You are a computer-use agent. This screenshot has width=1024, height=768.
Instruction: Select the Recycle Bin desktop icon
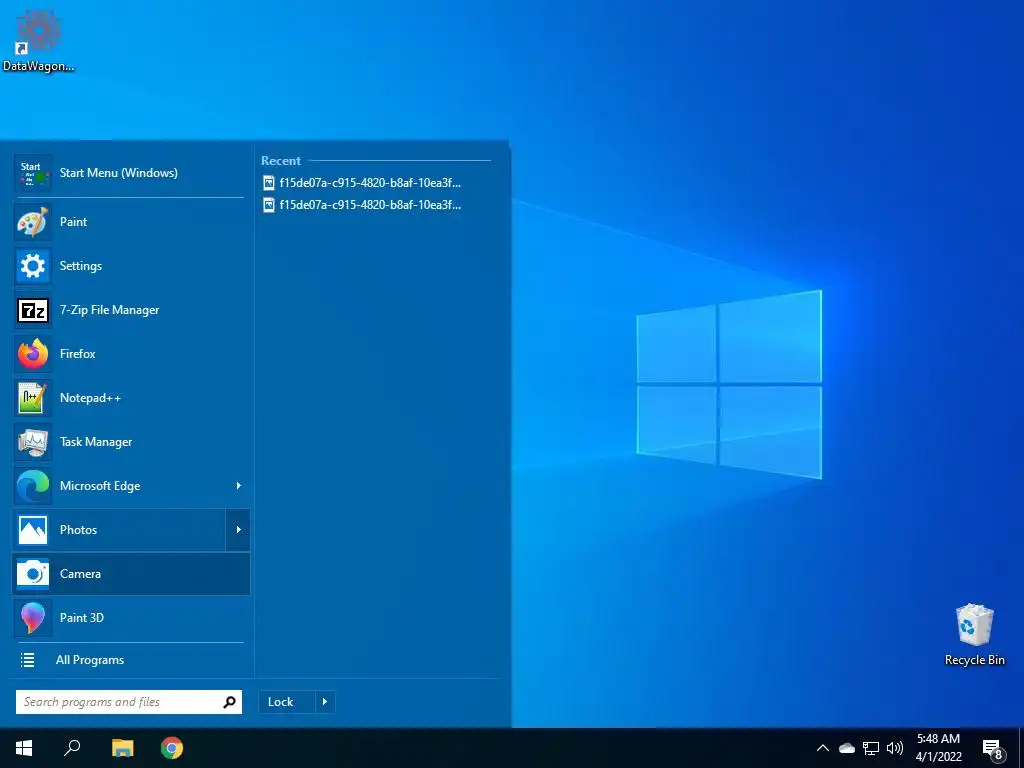974,635
